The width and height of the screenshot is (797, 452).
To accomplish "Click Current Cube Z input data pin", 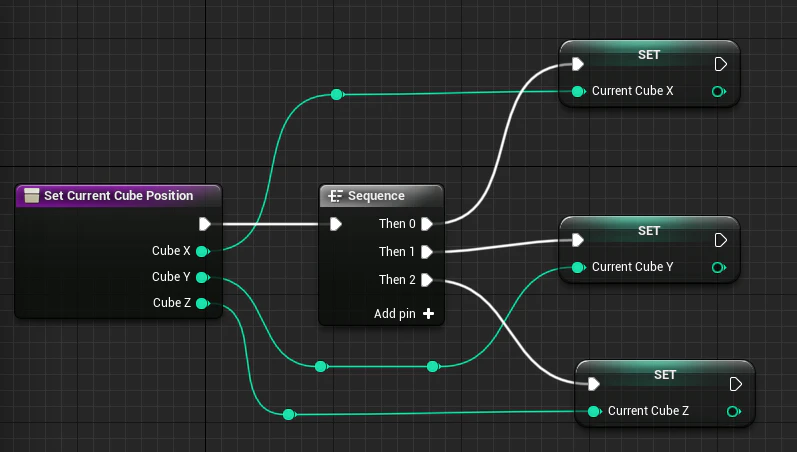I will tap(594, 411).
